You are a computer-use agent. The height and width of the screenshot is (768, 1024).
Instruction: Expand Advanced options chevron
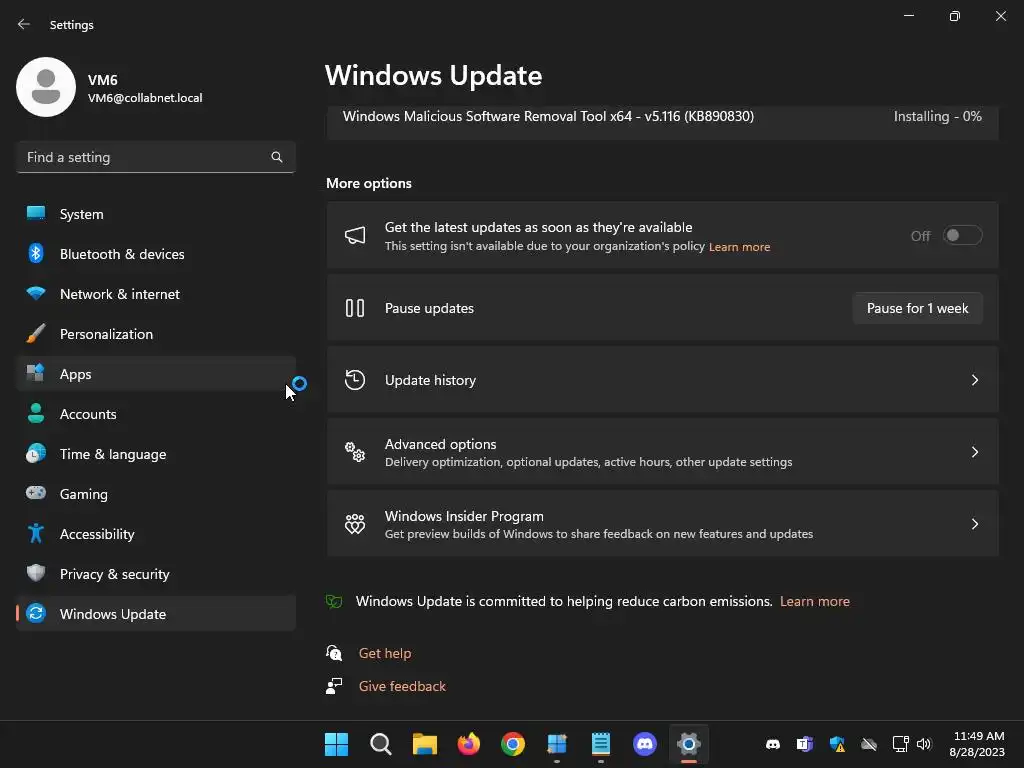click(x=974, y=452)
